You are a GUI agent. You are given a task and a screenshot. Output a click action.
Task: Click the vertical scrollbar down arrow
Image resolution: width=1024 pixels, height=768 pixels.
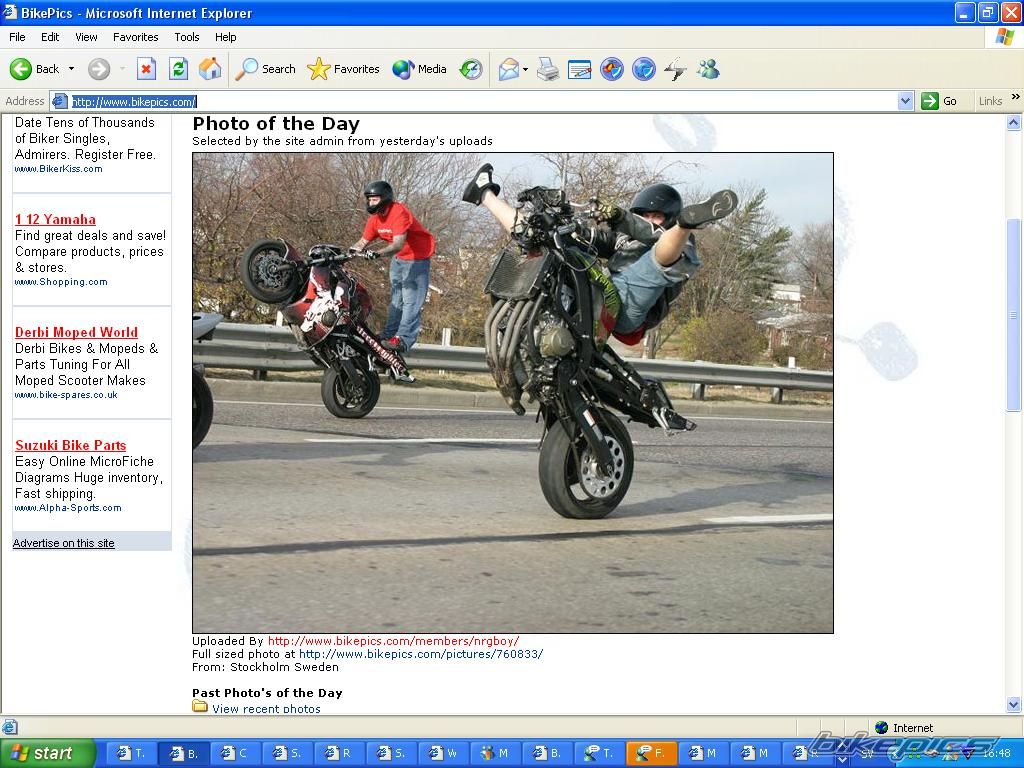[1014, 704]
